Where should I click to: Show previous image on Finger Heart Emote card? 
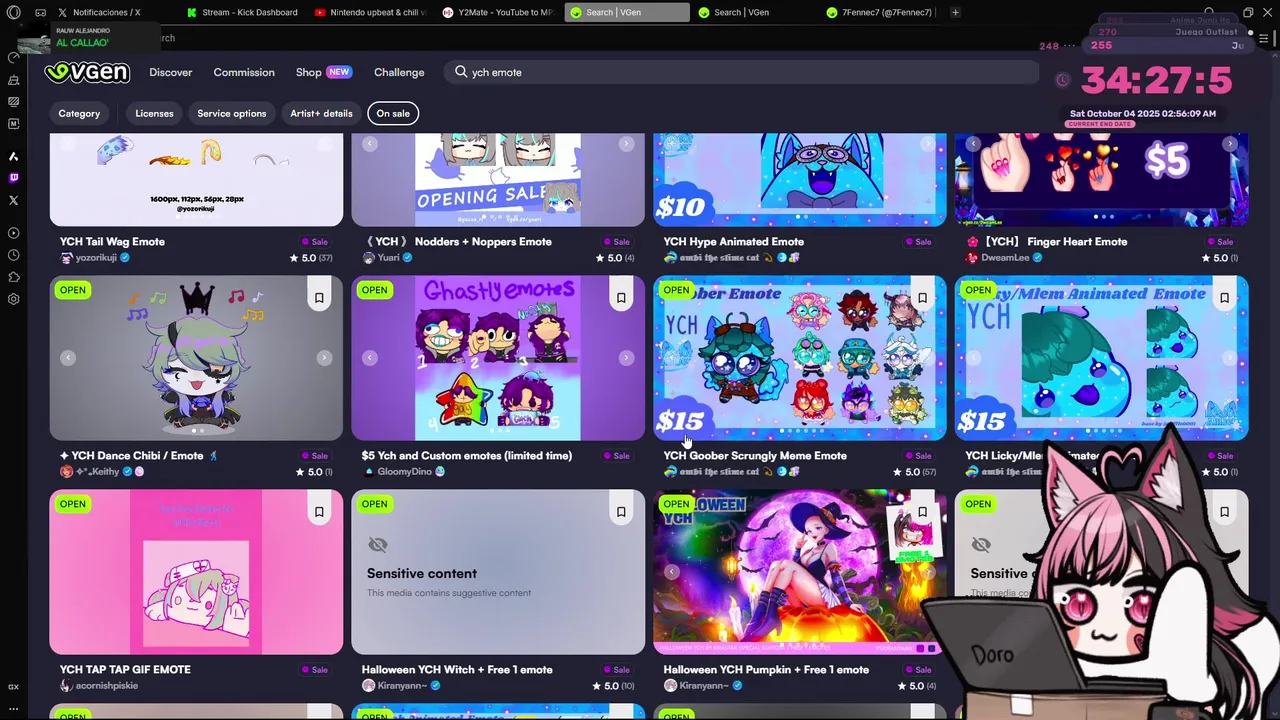974,144
